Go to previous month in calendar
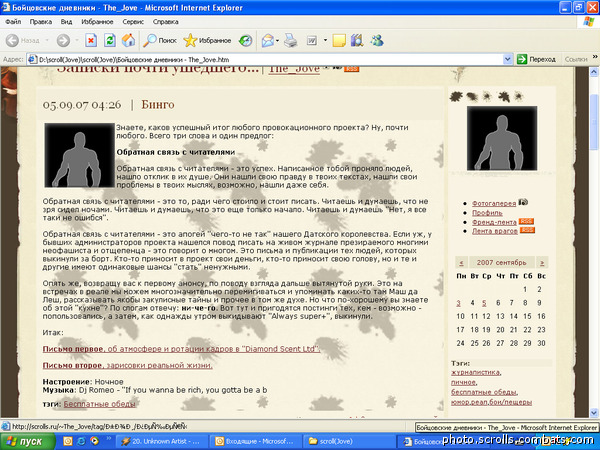 (x=461, y=262)
